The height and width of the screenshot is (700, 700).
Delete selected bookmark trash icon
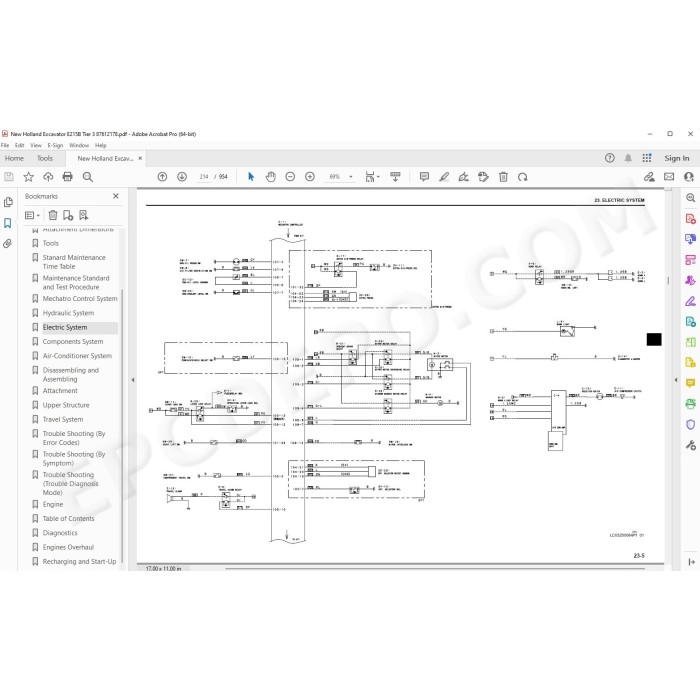tap(53, 215)
